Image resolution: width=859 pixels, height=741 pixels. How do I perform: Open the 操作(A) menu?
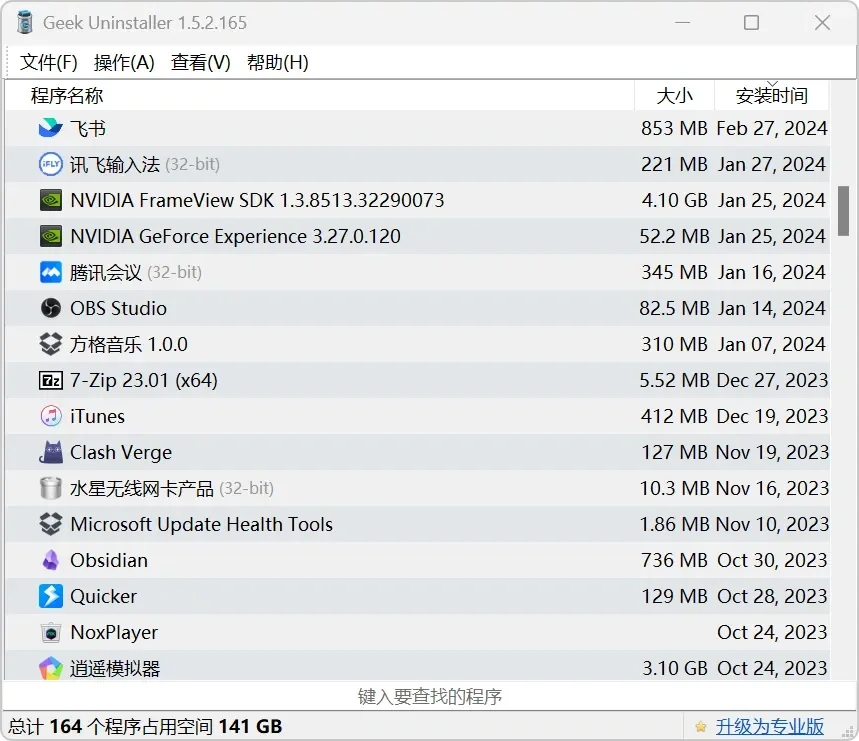click(124, 62)
